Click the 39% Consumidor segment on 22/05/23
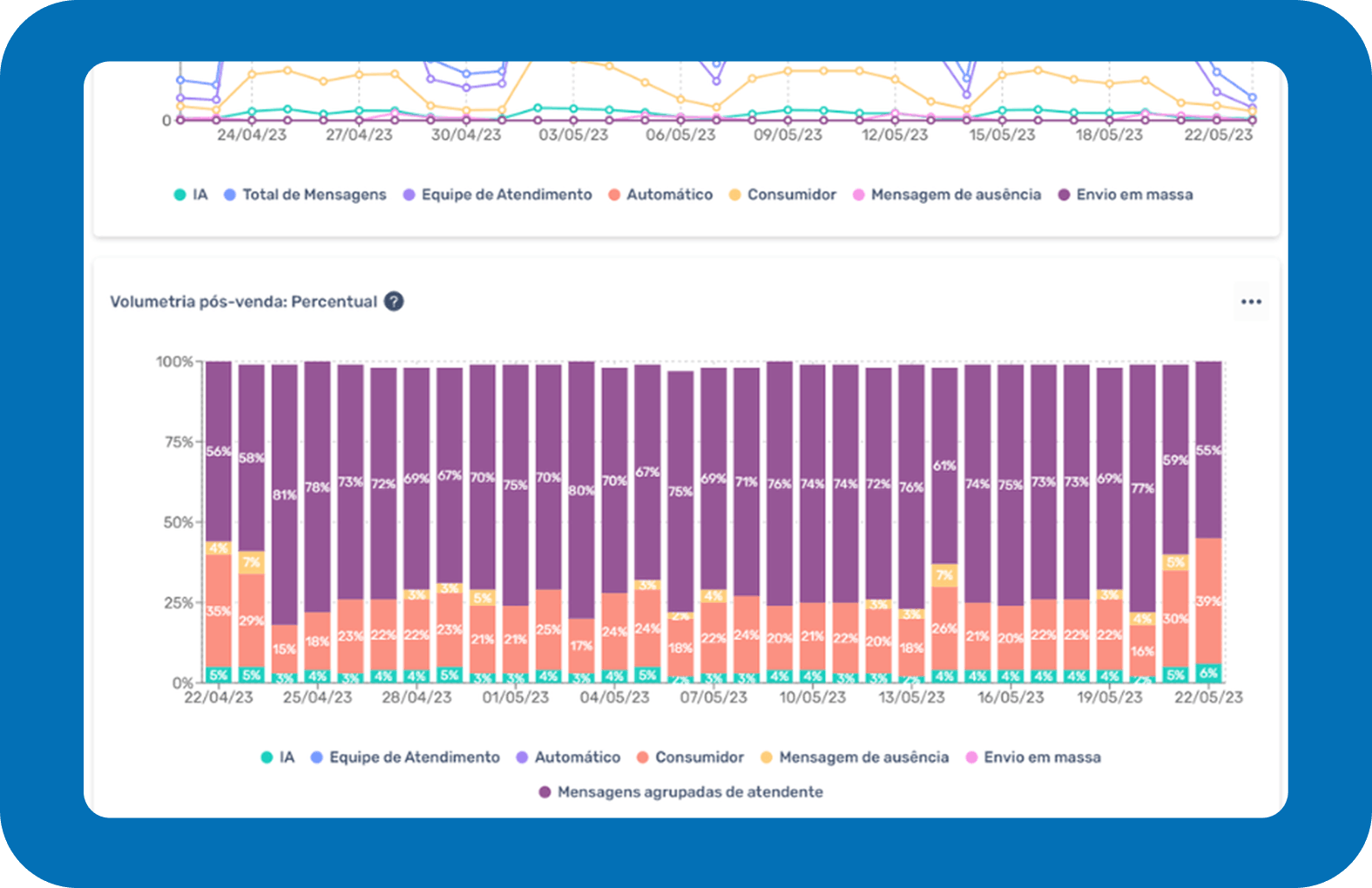The height and width of the screenshot is (888, 1372). point(1208,600)
